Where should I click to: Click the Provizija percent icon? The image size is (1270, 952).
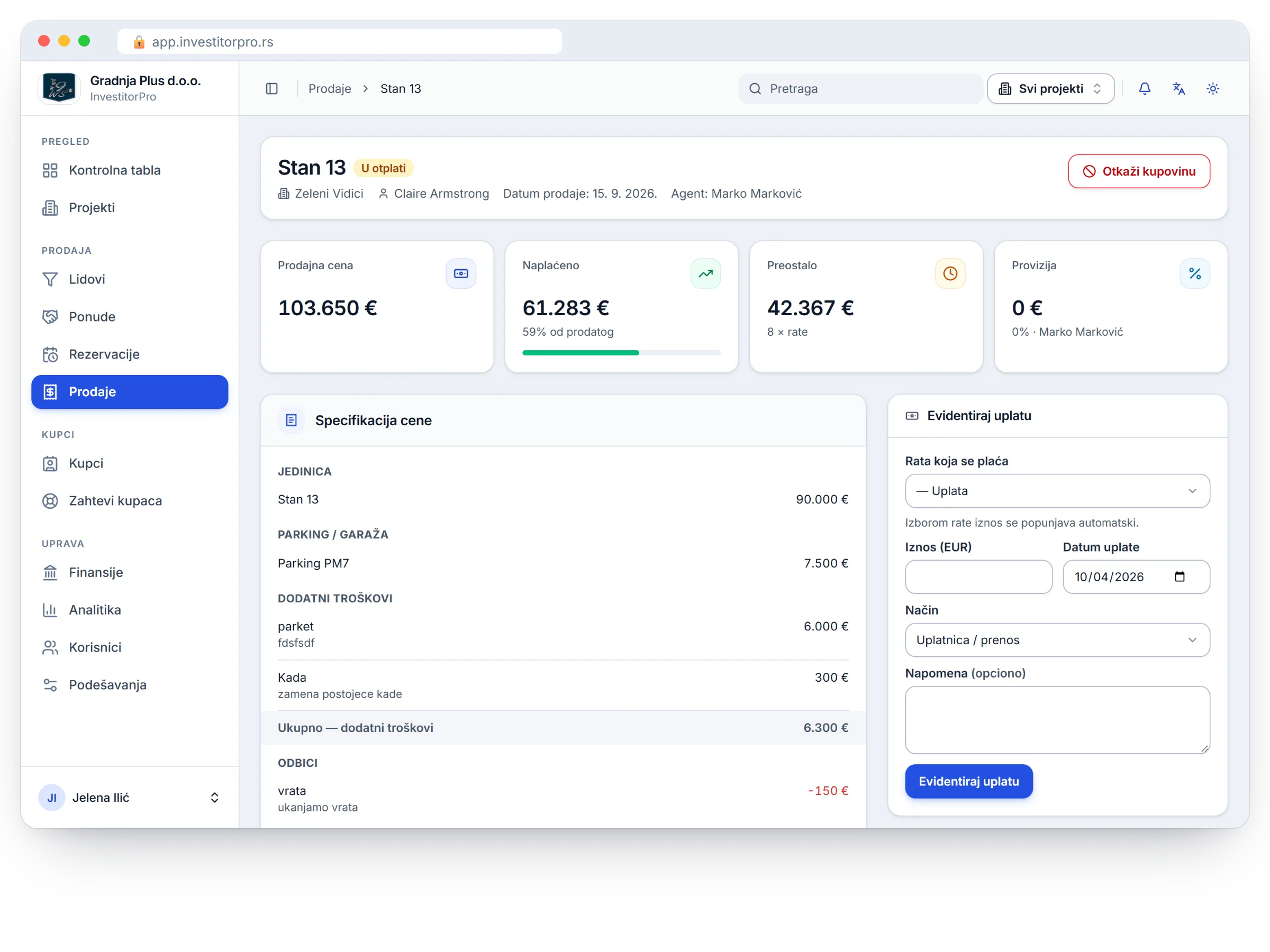point(1194,274)
